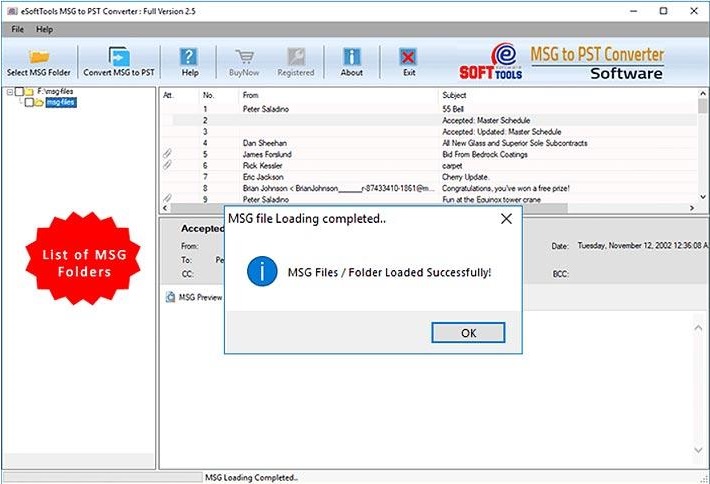Select email 'Bid From Bedrock Coatings'
The image size is (710, 484).
click(429, 154)
